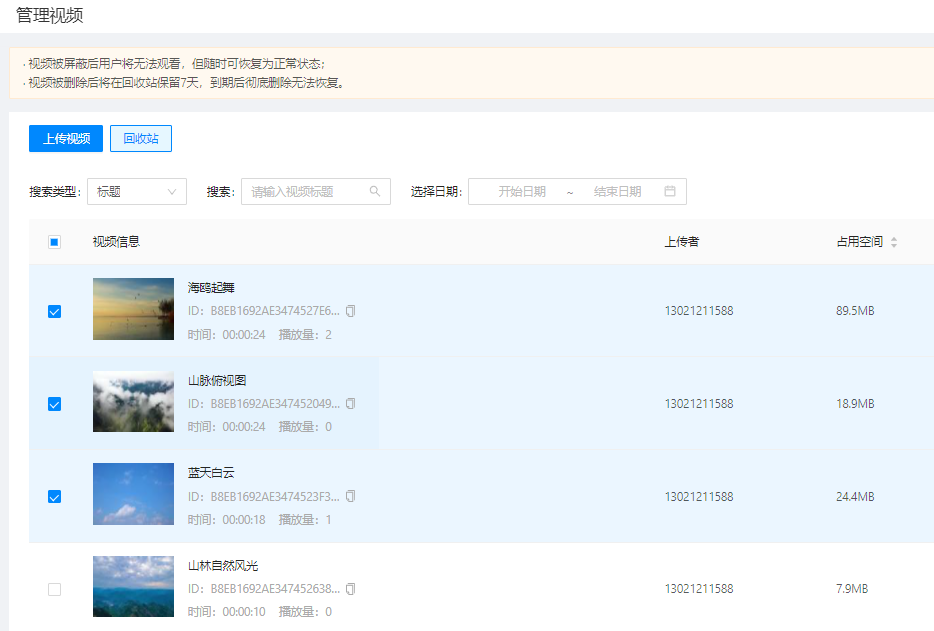This screenshot has height=631, width=934.
Task: Copy ID of 山林自然风光 video
Action: (350, 589)
